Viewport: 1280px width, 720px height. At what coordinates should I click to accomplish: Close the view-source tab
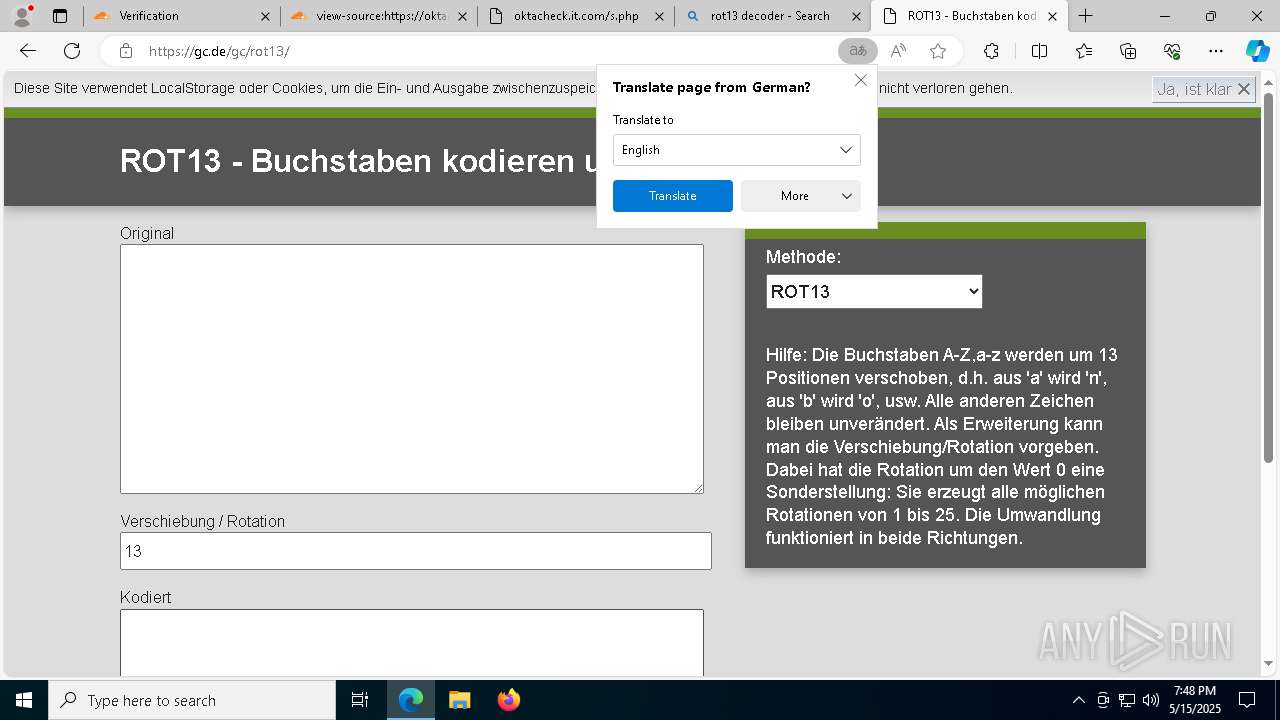point(462,16)
